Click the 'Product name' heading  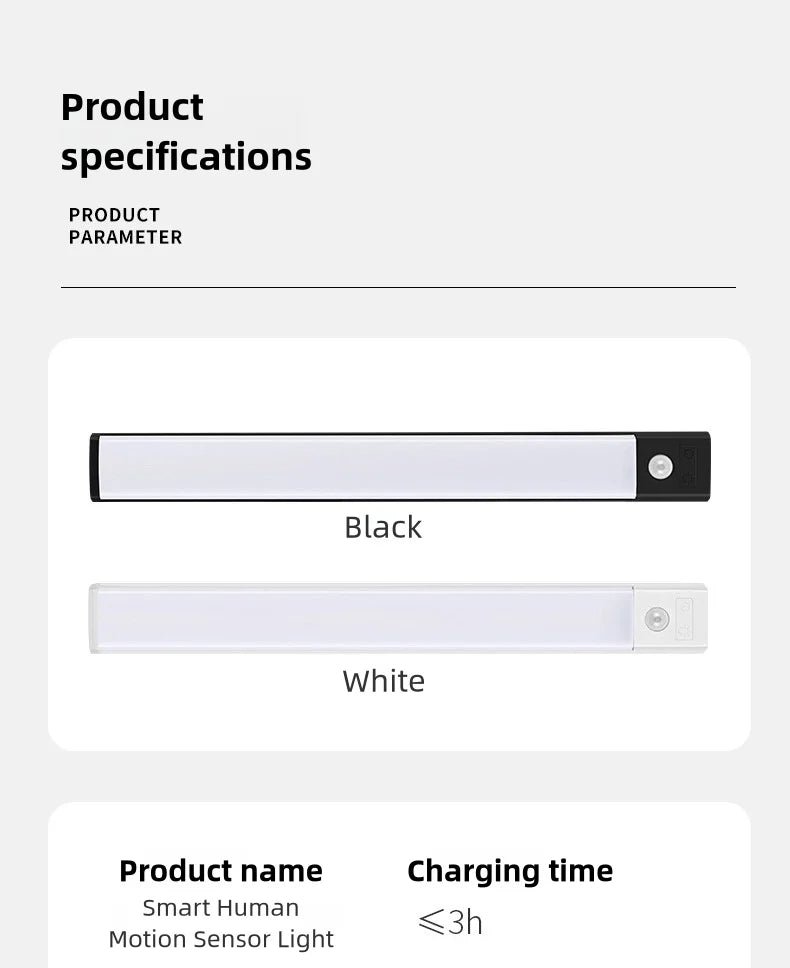pyautogui.click(x=221, y=871)
